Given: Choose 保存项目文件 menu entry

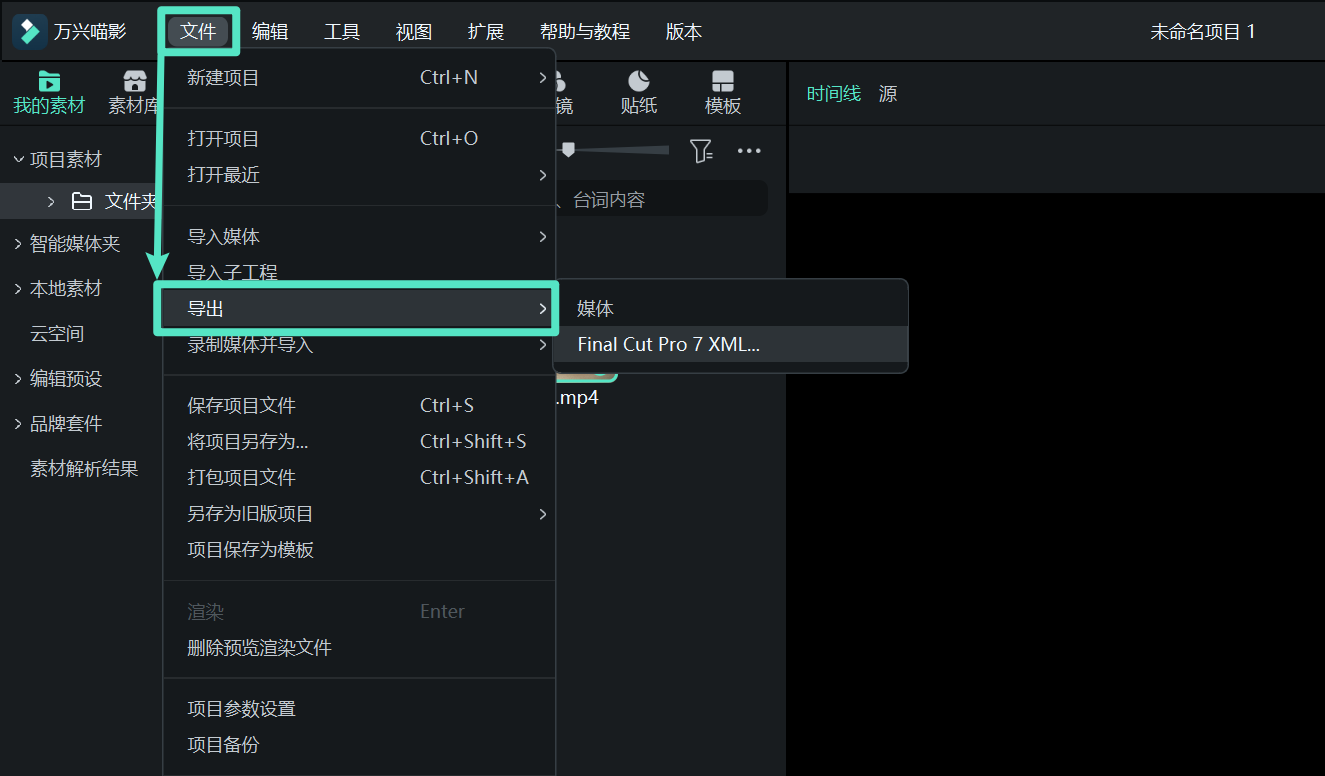Looking at the screenshot, I should pyautogui.click(x=359, y=405).
